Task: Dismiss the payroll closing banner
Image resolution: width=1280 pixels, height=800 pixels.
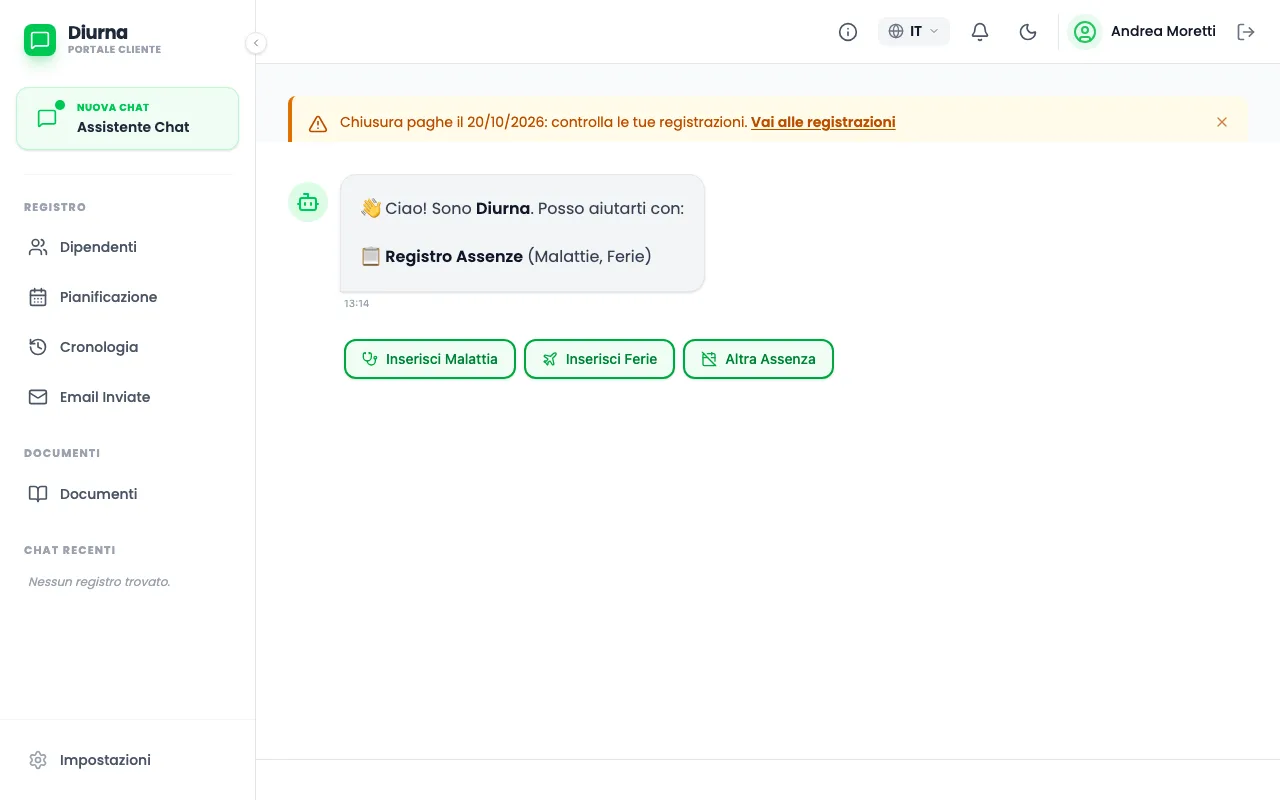Action: click(1222, 122)
